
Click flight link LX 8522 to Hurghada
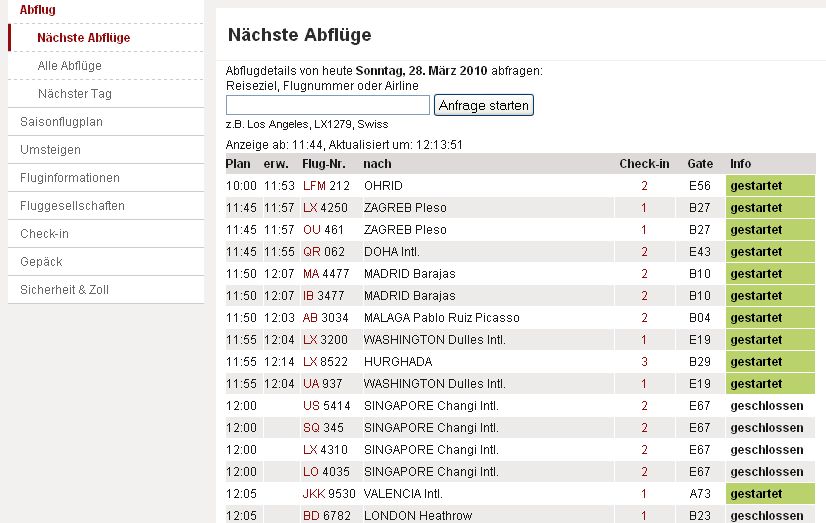click(x=326, y=362)
